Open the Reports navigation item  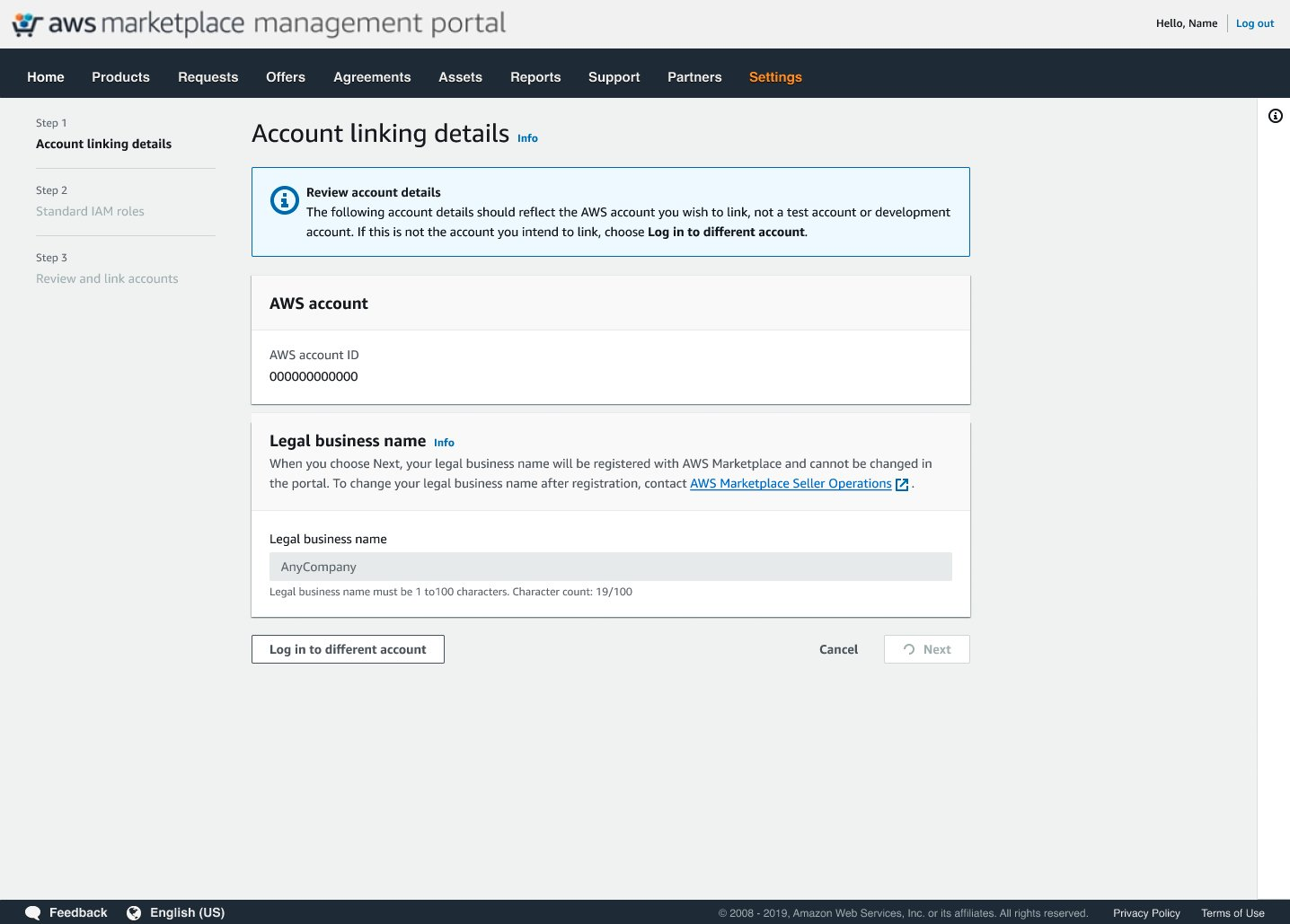coord(535,77)
